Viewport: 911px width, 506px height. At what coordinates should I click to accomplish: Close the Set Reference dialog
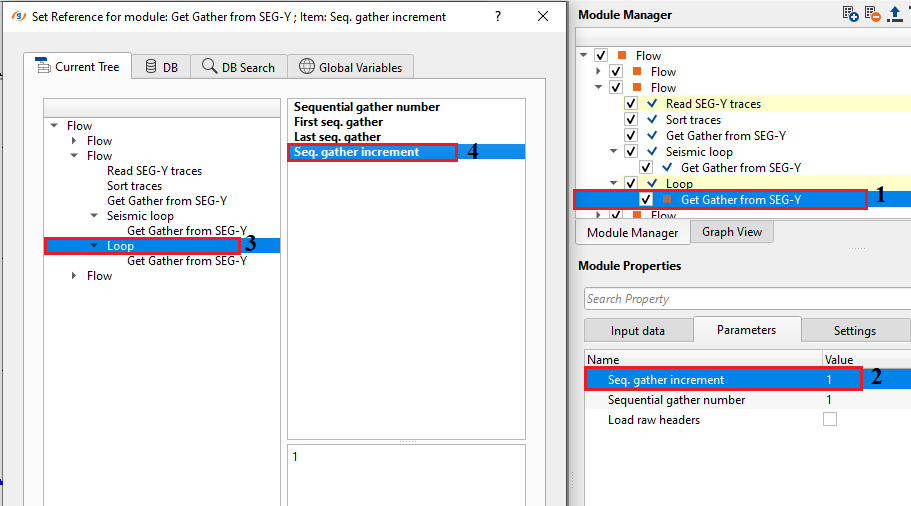click(x=543, y=16)
